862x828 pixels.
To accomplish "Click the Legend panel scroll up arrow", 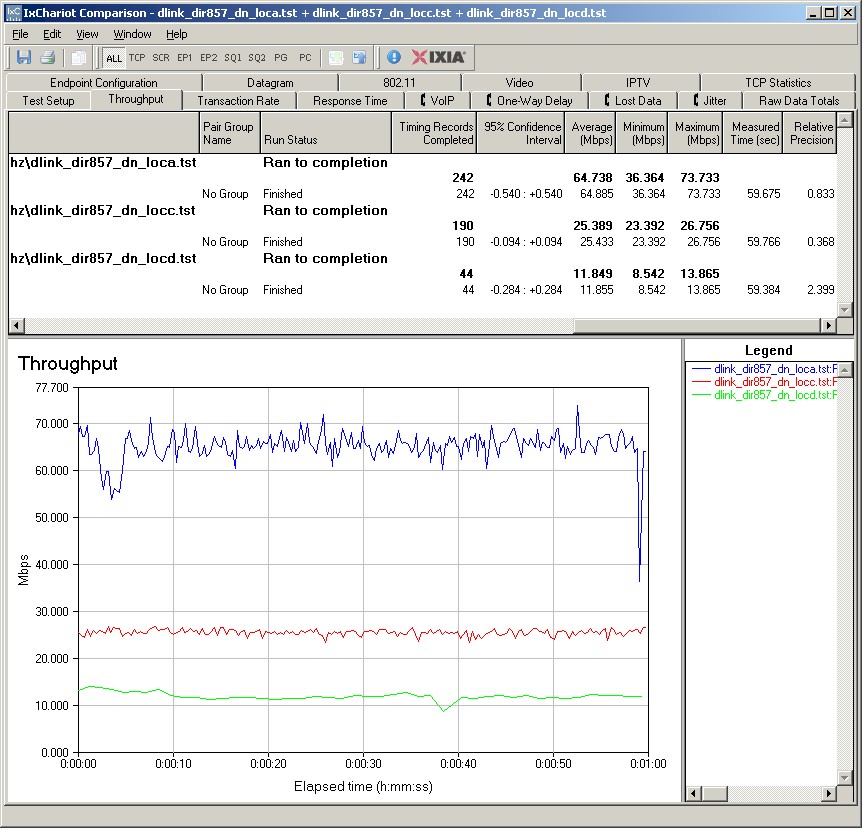I will (x=846, y=369).
